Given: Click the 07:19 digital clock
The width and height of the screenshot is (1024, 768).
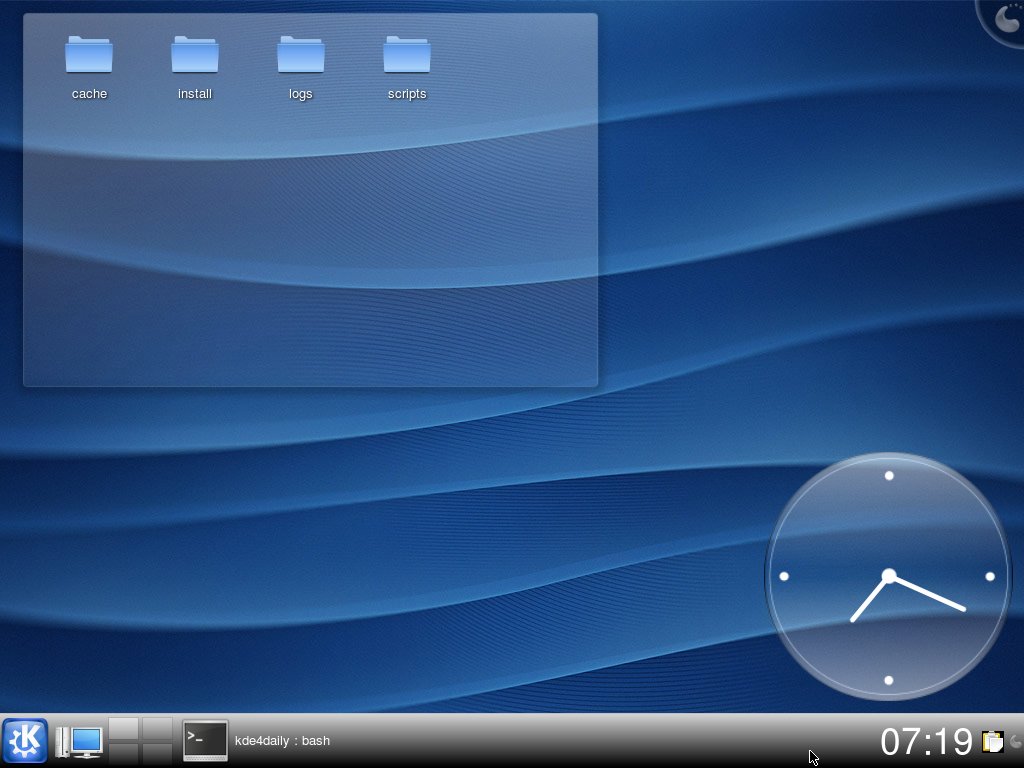Looking at the screenshot, I should tap(927, 741).
